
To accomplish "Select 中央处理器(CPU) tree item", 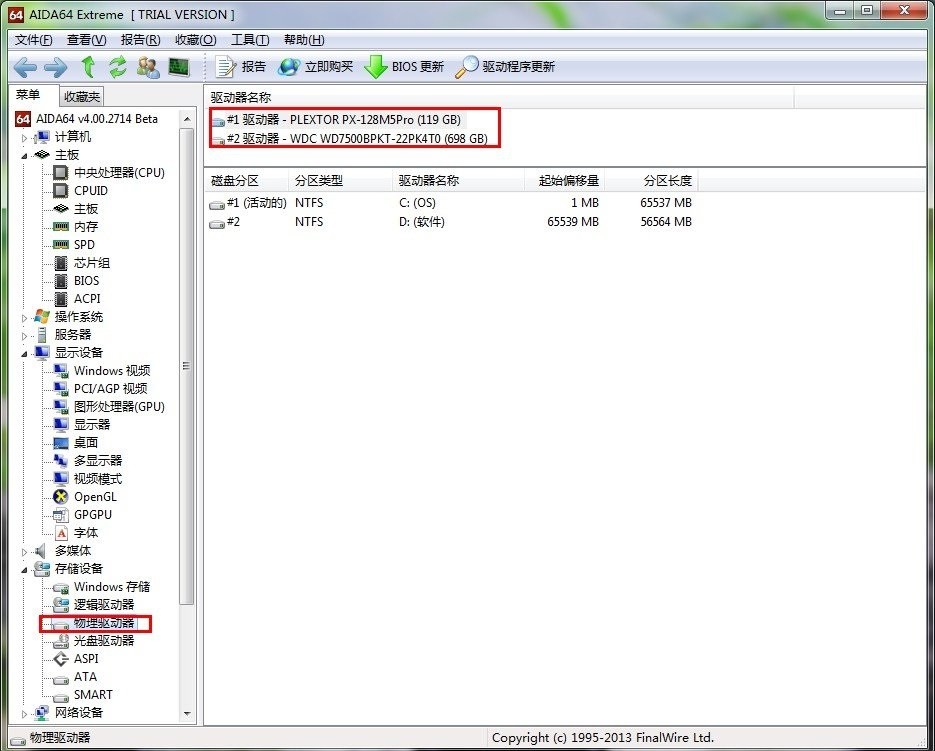I will 118,173.
